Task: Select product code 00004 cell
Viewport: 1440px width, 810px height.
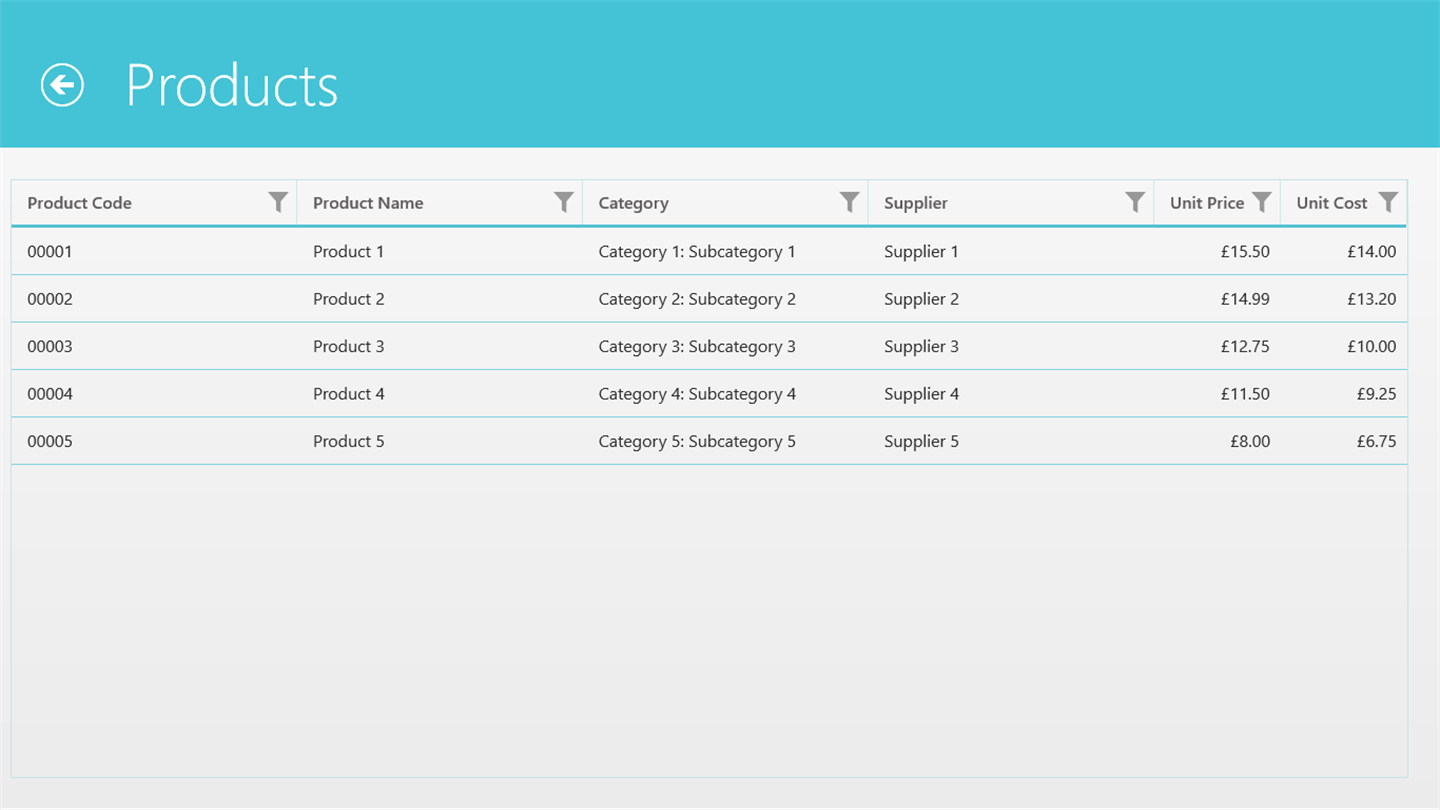Action: tap(154, 394)
